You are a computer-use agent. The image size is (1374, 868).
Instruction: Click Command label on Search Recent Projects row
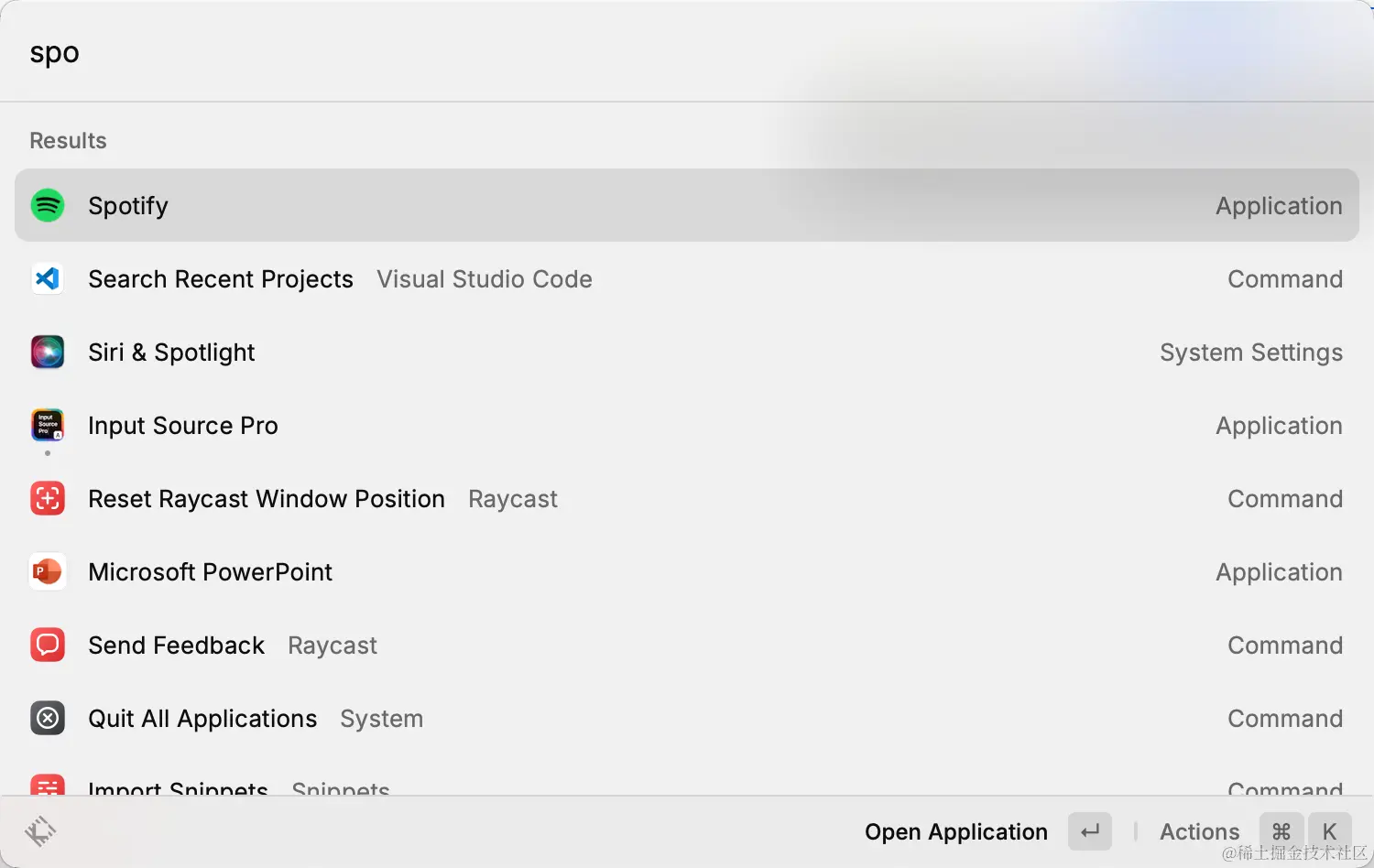(x=1285, y=279)
